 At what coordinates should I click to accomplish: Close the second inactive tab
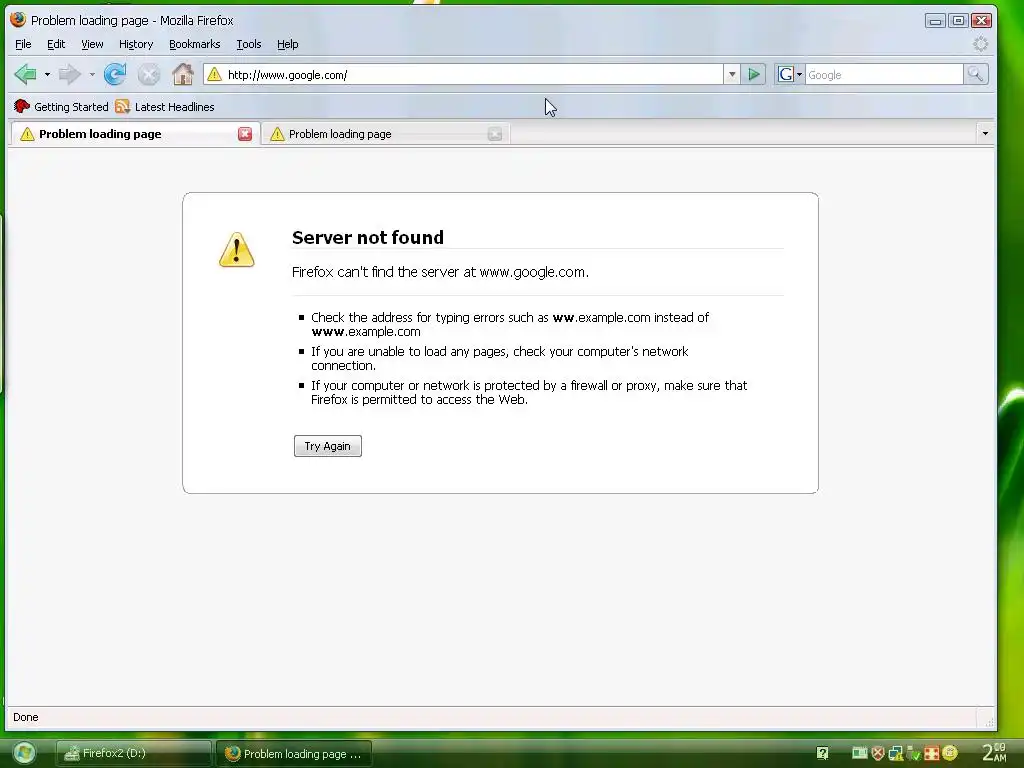click(x=495, y=134)
